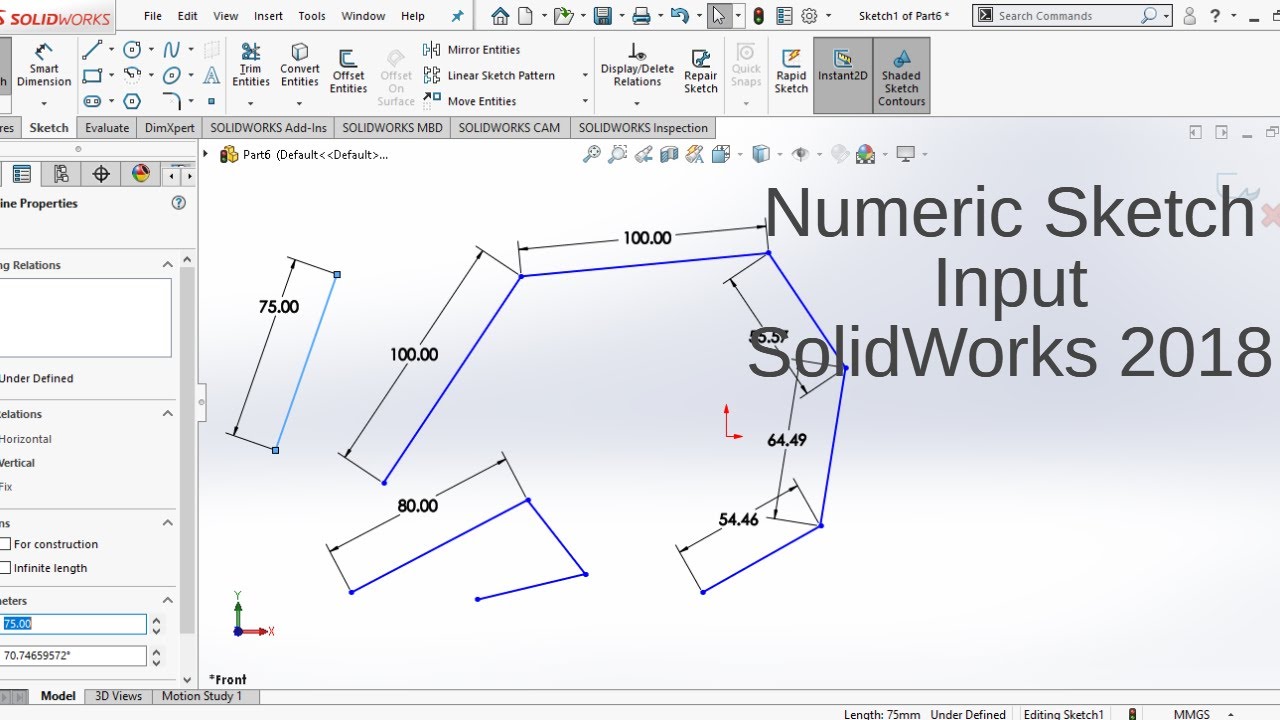Click the Print icon
This screenshot has width=1280, height=720.
641,16
